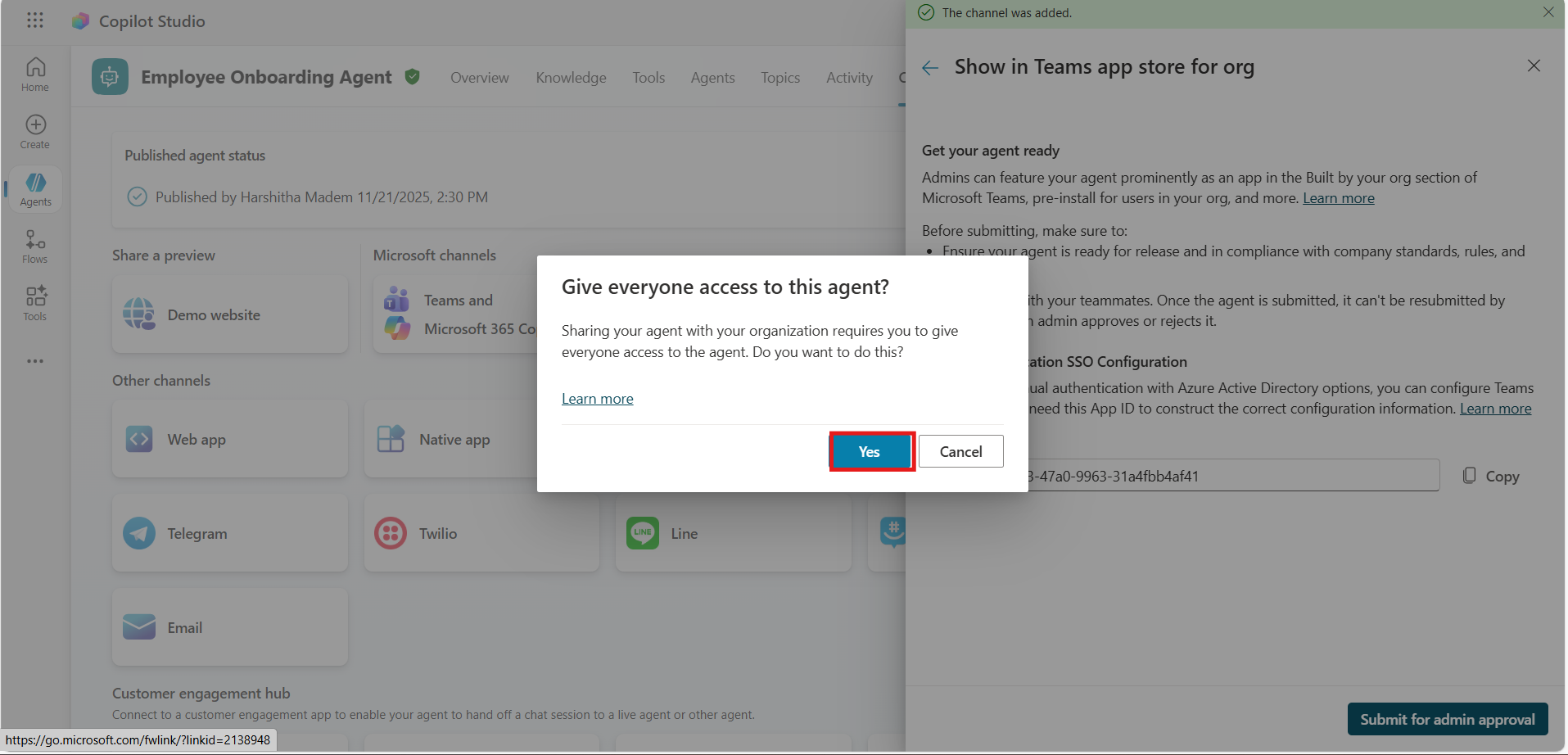Confirm with the Yes button
The image size is (1568, 755).
pos(870,451)
